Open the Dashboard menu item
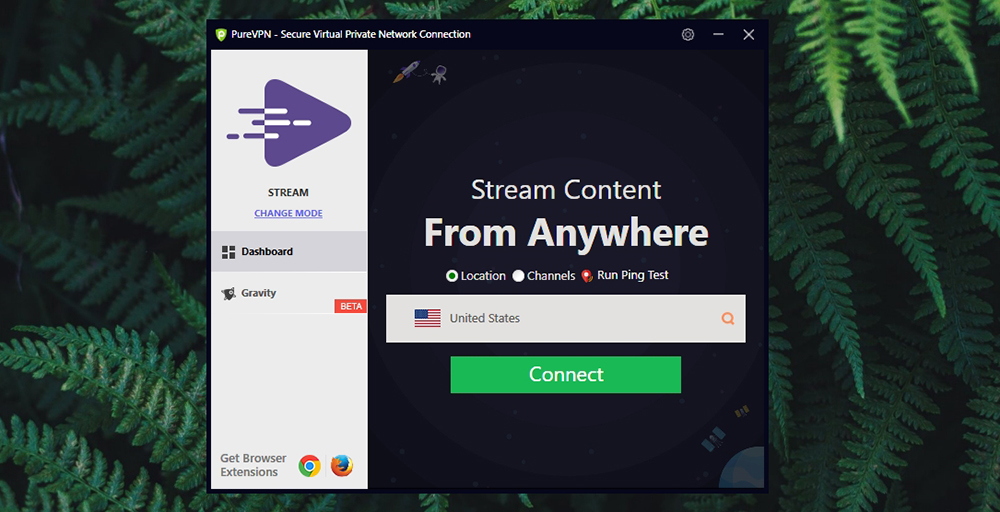 289,251
